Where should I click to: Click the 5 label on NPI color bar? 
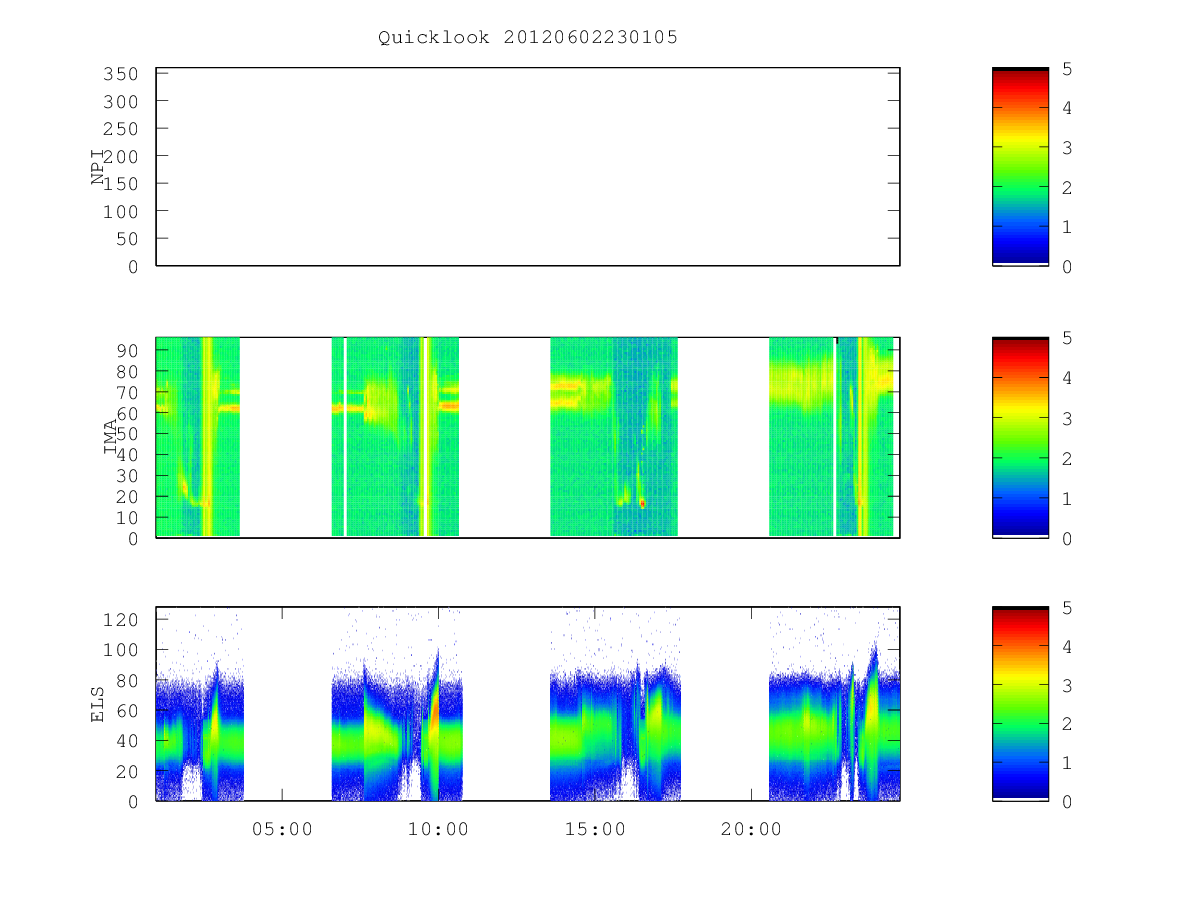pyautogui.click(x=1068, y=69)
